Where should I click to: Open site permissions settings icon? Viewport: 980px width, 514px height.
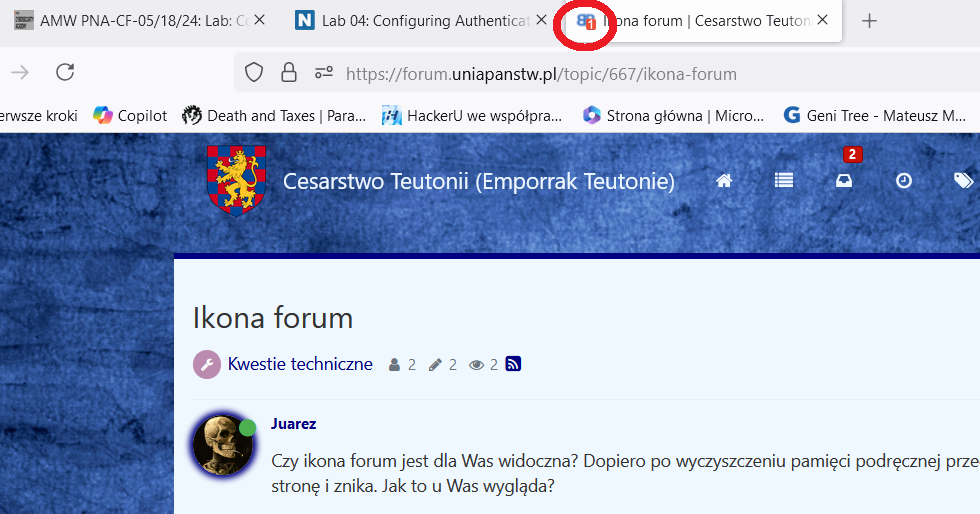click(x=324, y=73)
